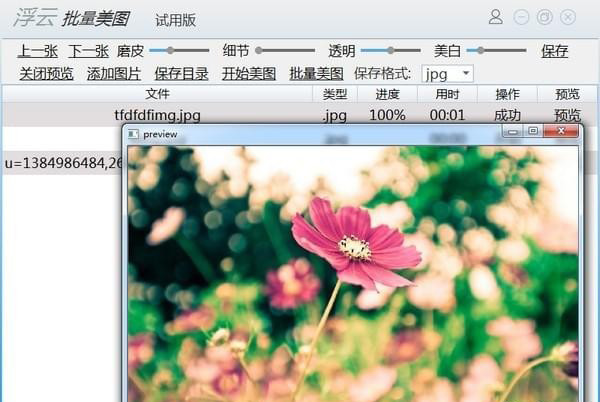This screenshot has width=600, height=402.
Task: Sort by the 操作 column header
Action: tap(507, 94)
